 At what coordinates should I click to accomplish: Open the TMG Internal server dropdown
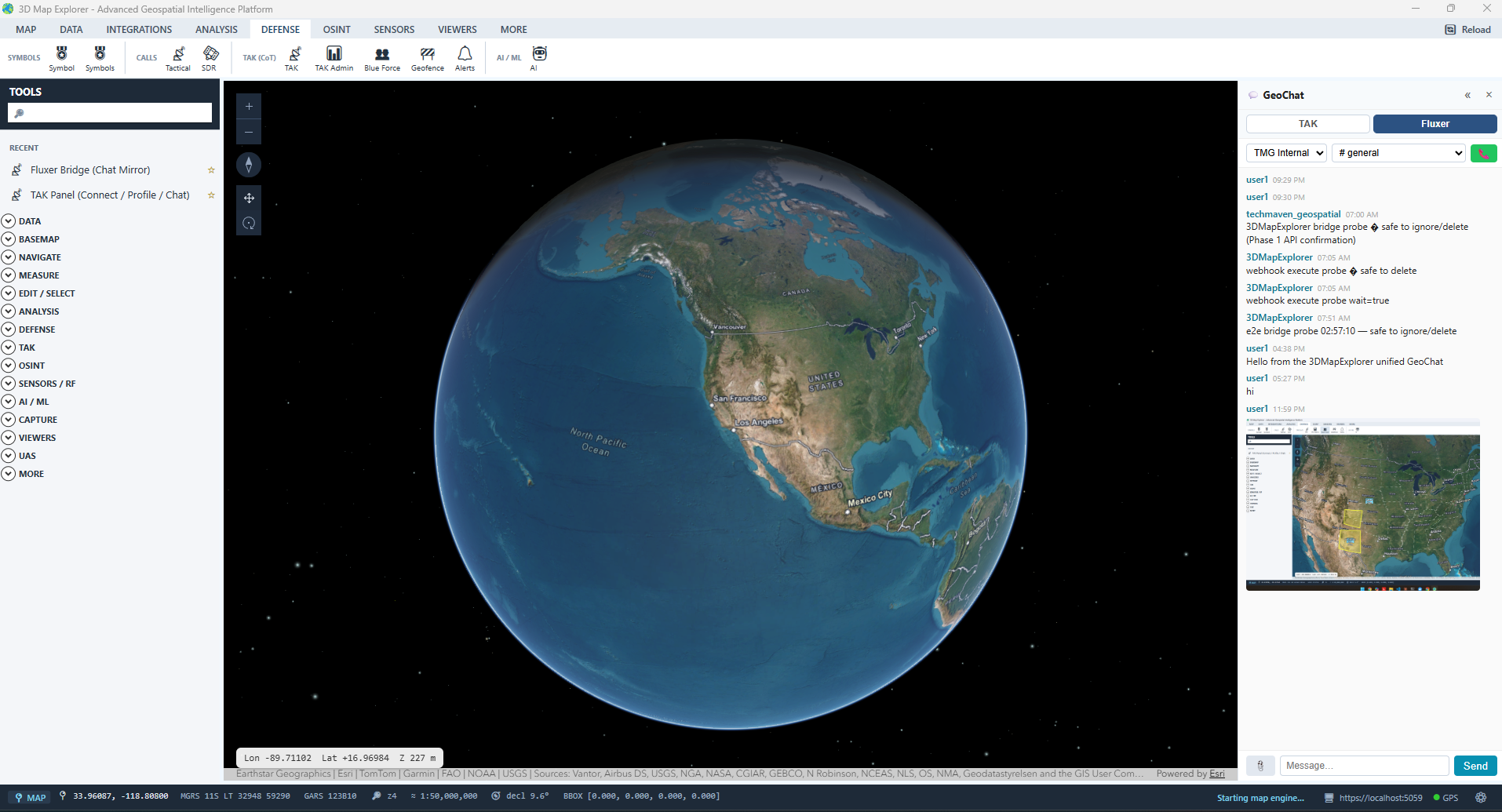click(x=1286, y=153)
